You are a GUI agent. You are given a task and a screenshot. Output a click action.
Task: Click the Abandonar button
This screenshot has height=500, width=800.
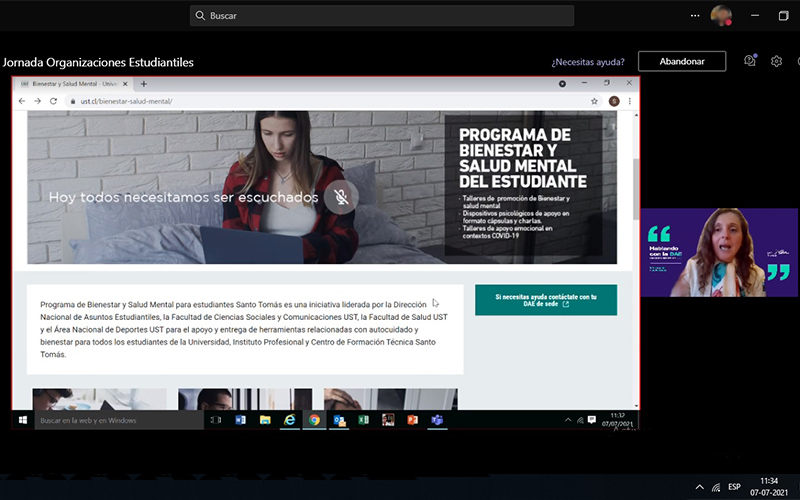coord(682,61)
